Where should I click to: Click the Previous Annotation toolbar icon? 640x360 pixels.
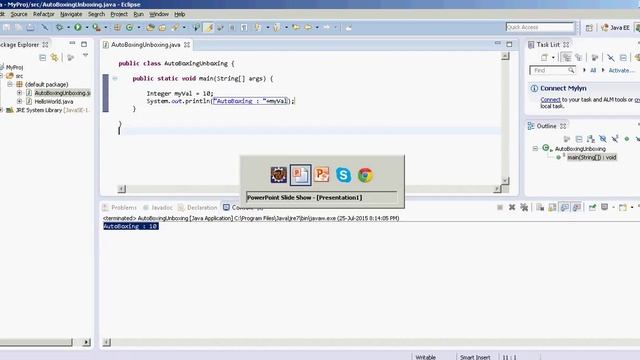277,27
